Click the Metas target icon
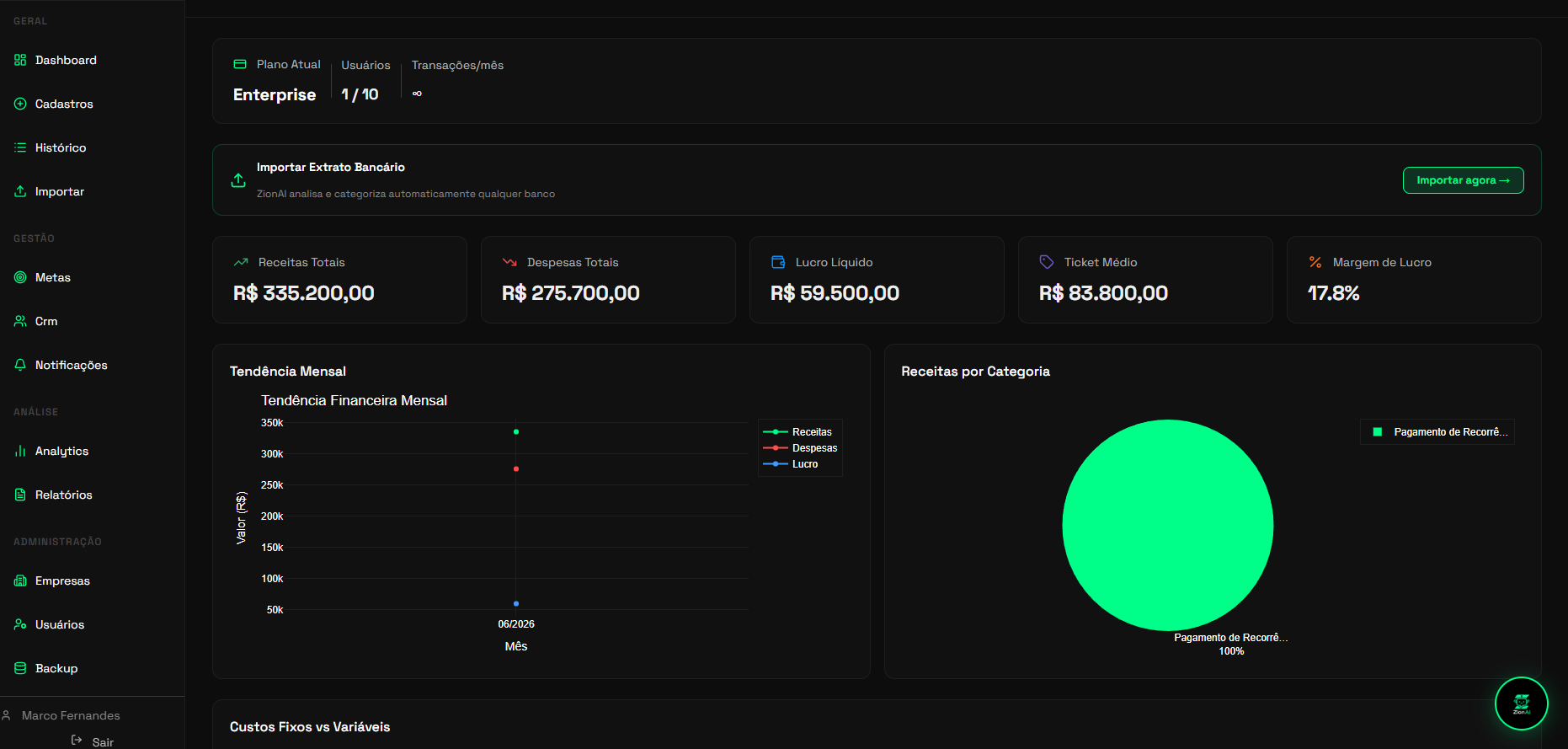 coord(20,277)
